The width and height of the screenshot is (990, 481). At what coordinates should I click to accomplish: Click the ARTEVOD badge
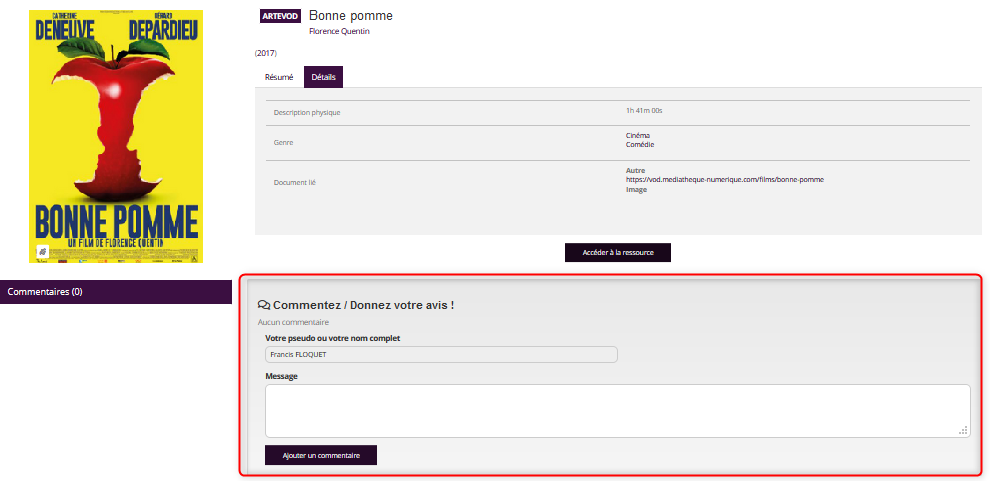click(279, 16)
